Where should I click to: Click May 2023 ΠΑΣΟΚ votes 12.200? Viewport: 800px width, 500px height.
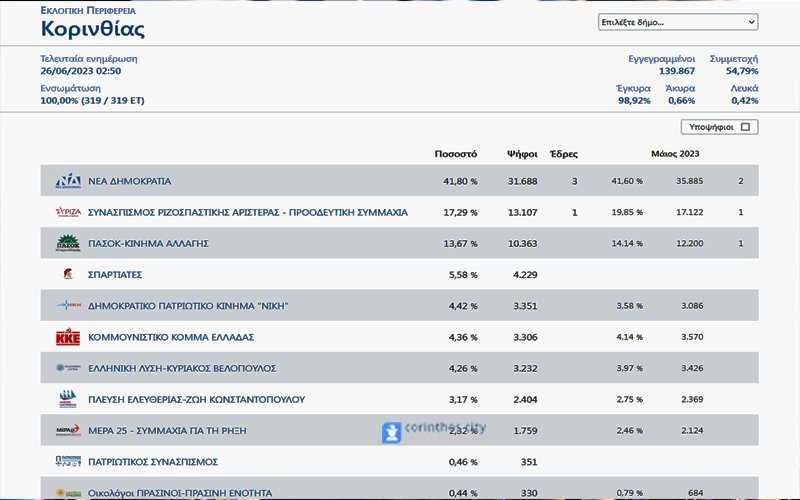point(689,243)
